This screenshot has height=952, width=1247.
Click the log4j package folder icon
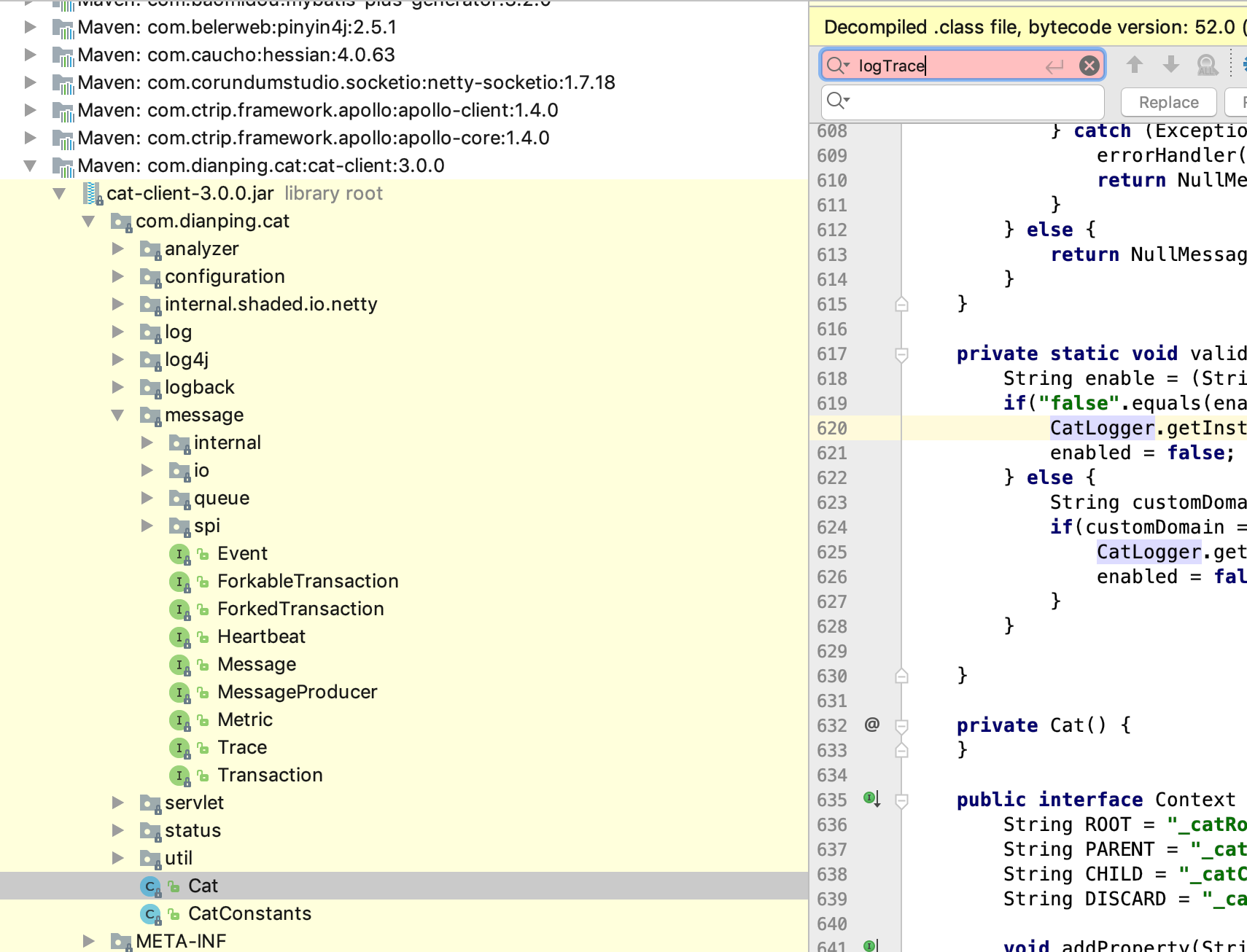(150, 360)
